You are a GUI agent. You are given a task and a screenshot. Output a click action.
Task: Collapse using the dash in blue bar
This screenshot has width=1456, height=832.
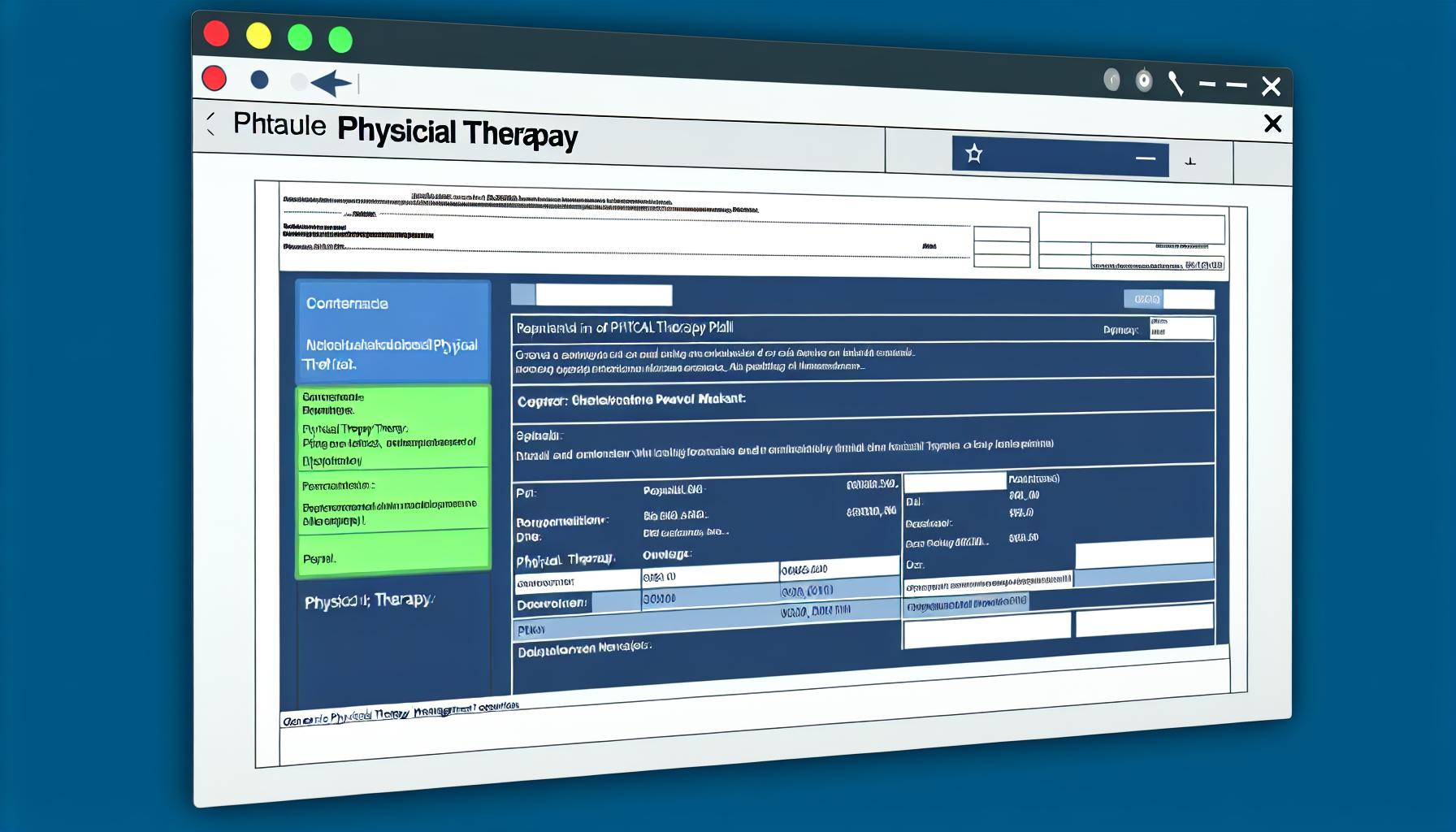click(1145, 159)
